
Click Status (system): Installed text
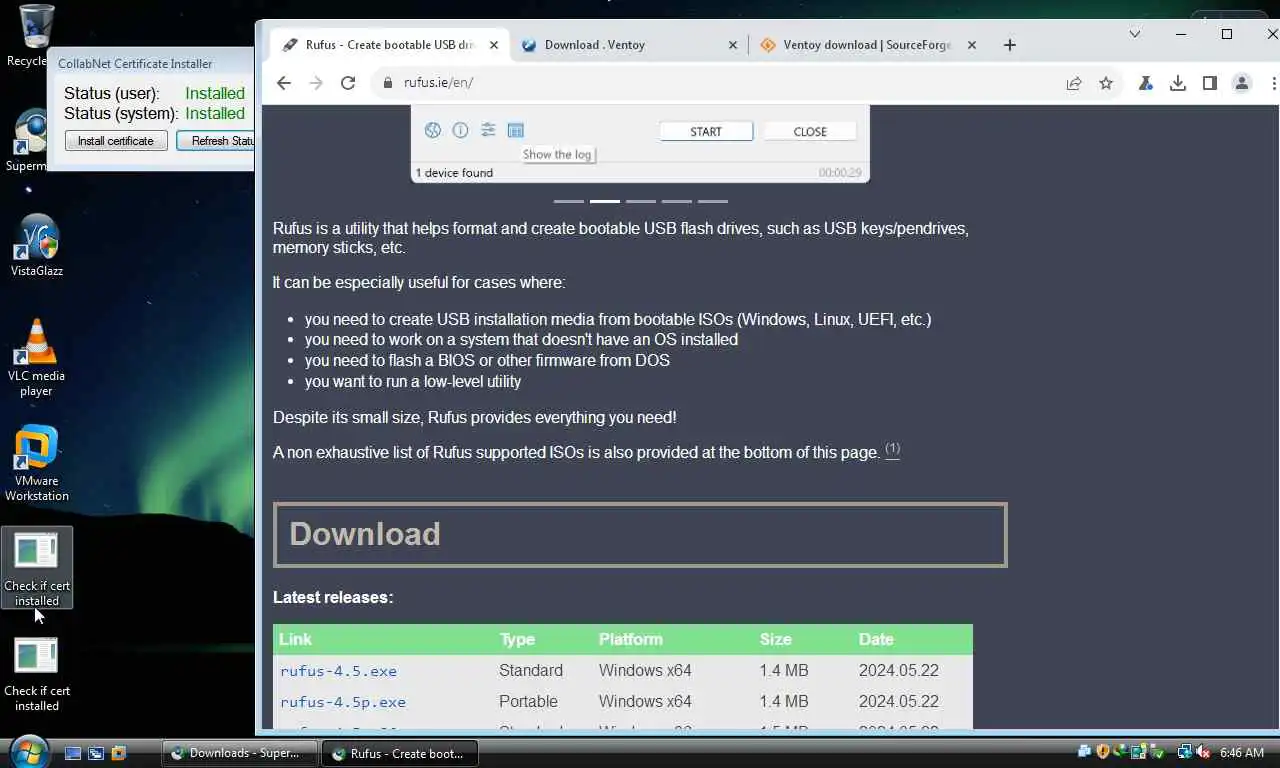point(154,113)
